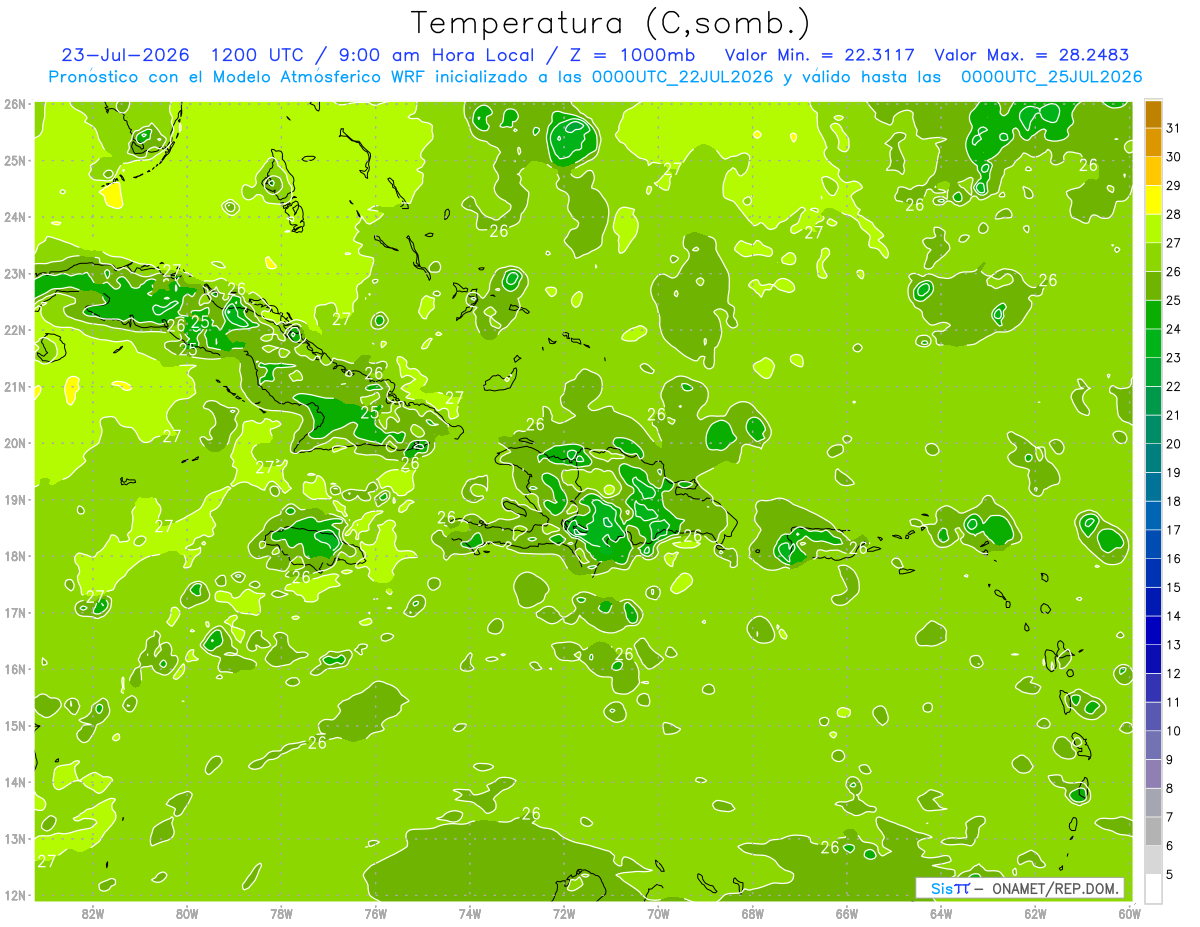
Task: Click the '12N' latitude axis label
Action: (x=15, y=895)
